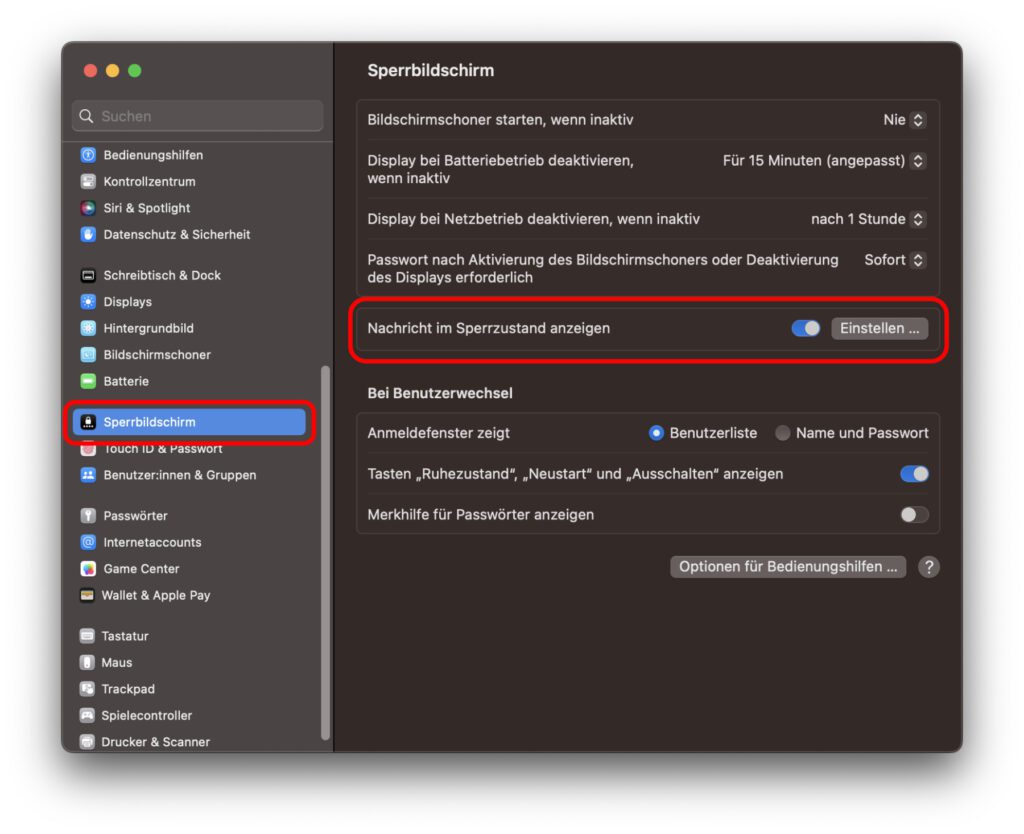Screen dimensions: 1024x834
Task: Click the Kontrollzentrum icon
Action: pyautogui.click(x=88, y=182)
